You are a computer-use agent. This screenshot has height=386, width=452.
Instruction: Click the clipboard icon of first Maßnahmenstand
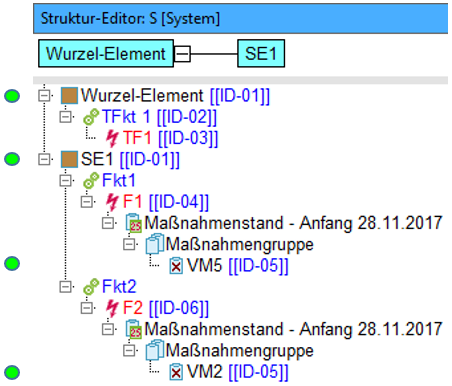(134, 223)
